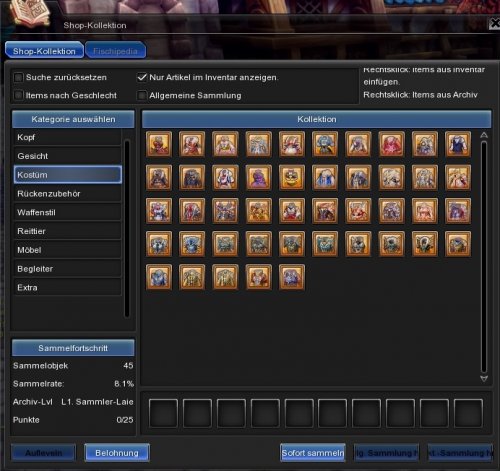Select the Kostüm category
500x471 pixels.
(67, 175)
